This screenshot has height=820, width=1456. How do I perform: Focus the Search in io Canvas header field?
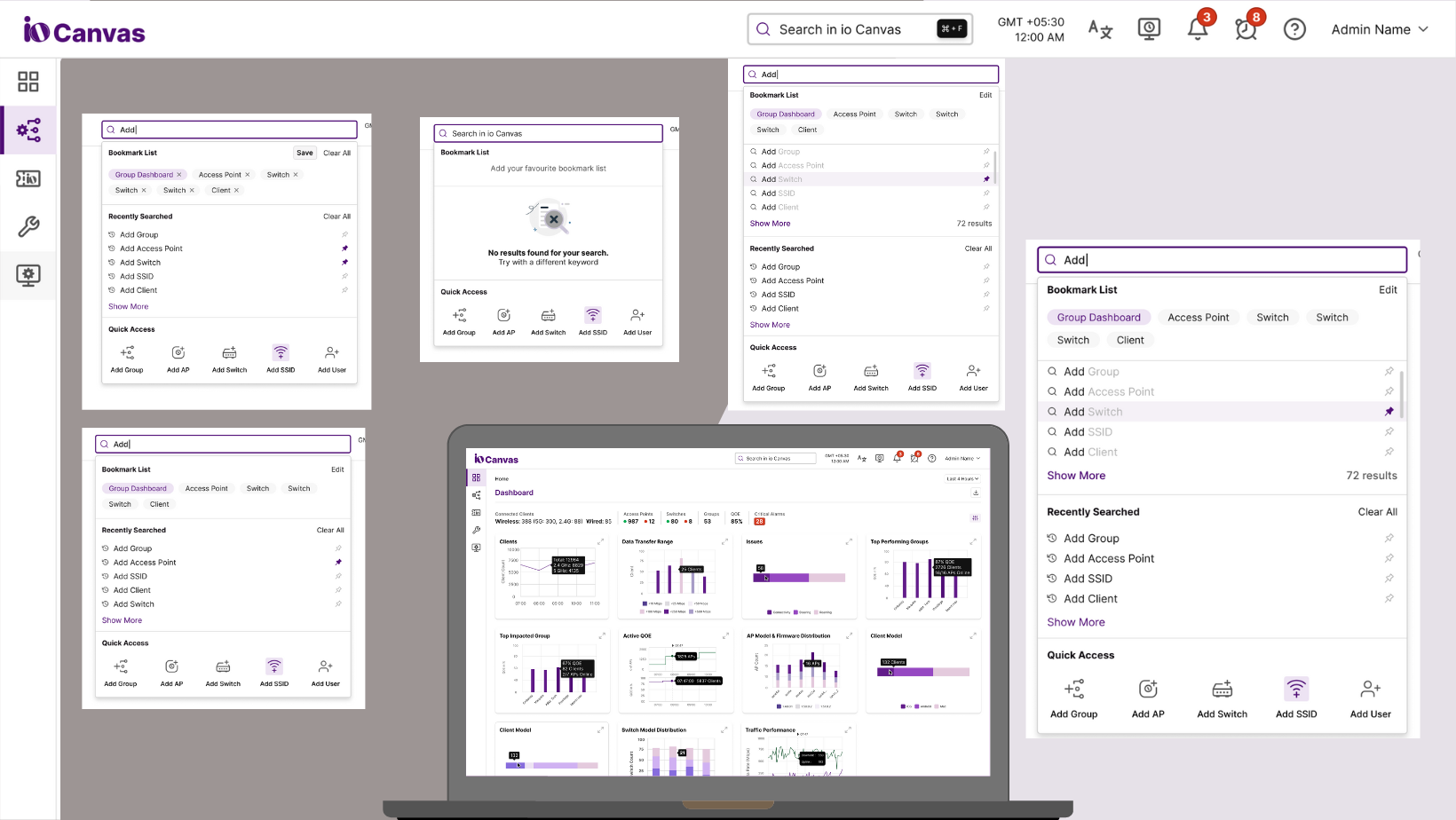point(852,29)
